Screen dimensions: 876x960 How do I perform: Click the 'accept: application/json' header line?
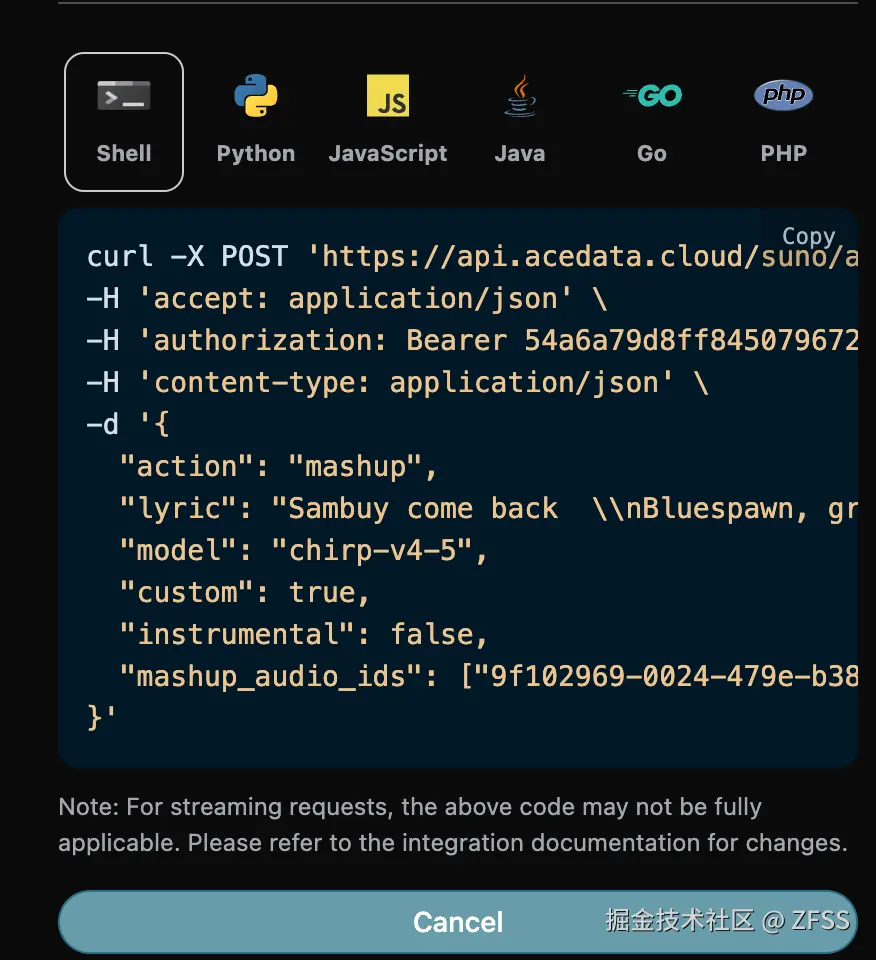pyautogui.click(x=347, y=299)
